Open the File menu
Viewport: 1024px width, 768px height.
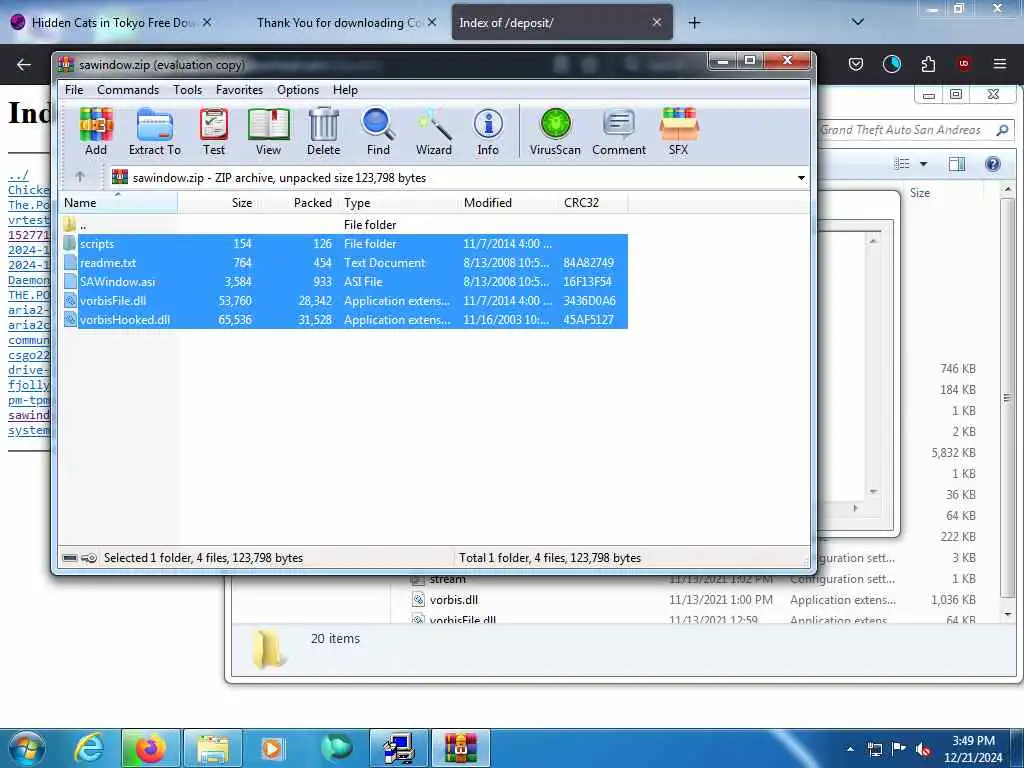pyautogui.click(x=74, y=89)
